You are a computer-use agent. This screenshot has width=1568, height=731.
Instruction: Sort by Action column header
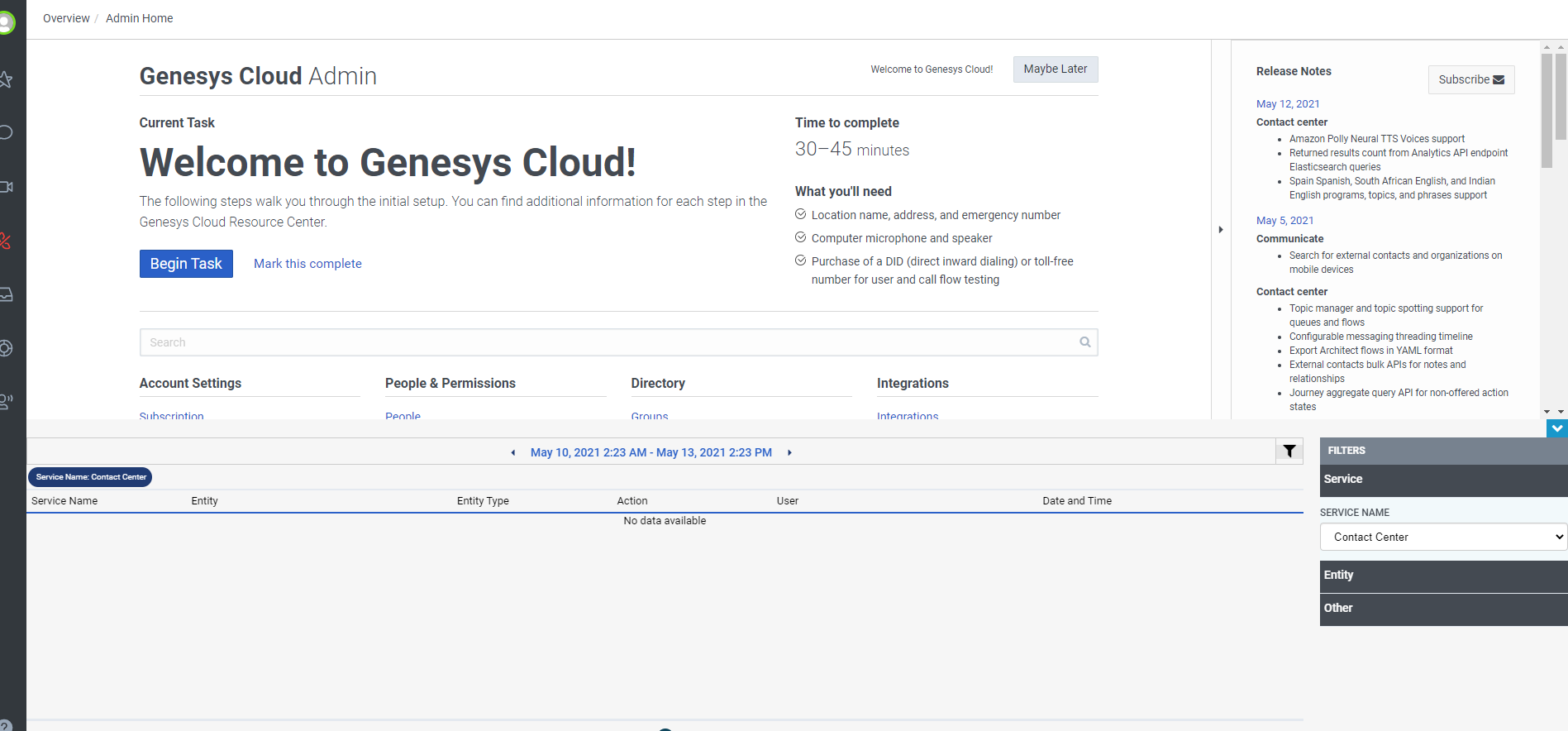632,501
